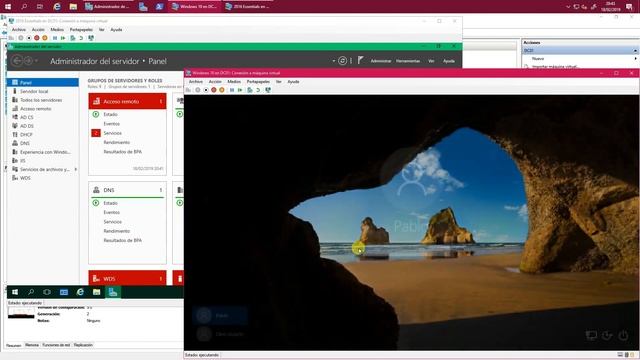The image size is (640, 360).
Task: Switch to Memoria tab in Hyper-V details
Action: (x=32, y=345)
